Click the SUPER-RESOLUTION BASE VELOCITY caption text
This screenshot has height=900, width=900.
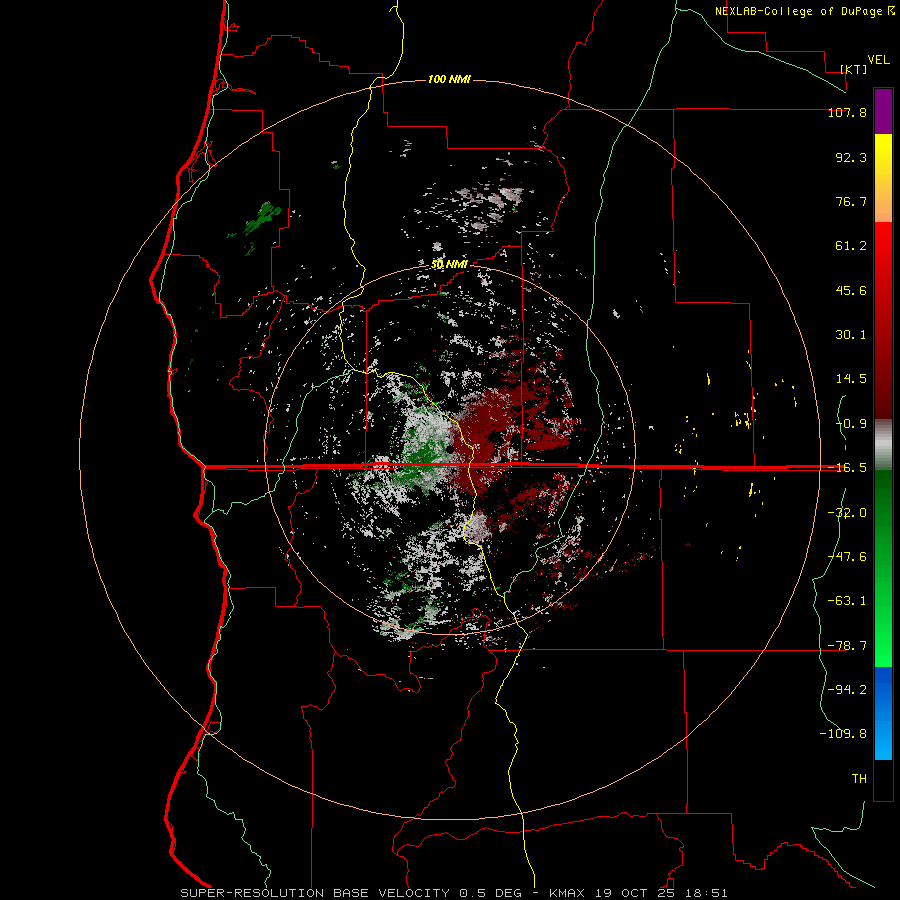click(315, 893)
